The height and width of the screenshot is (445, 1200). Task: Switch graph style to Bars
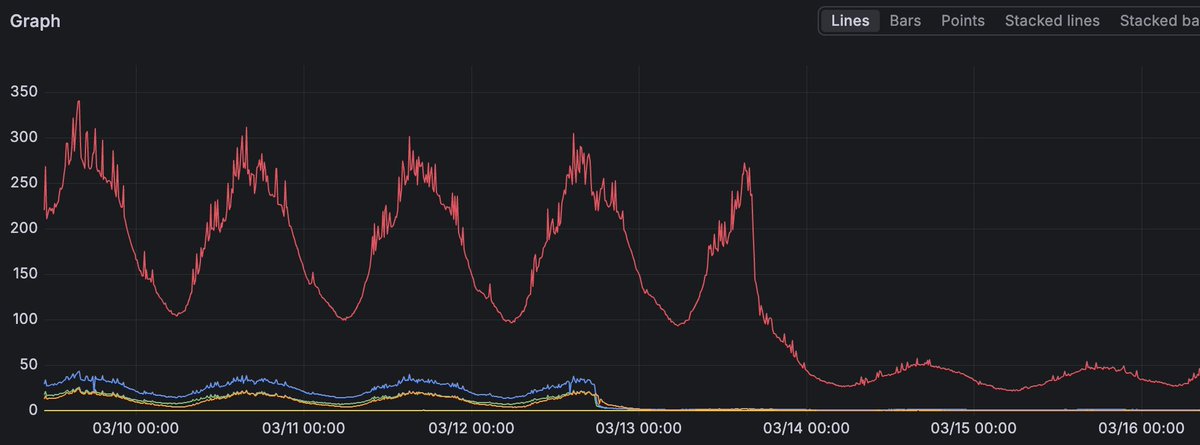point(905,20)
